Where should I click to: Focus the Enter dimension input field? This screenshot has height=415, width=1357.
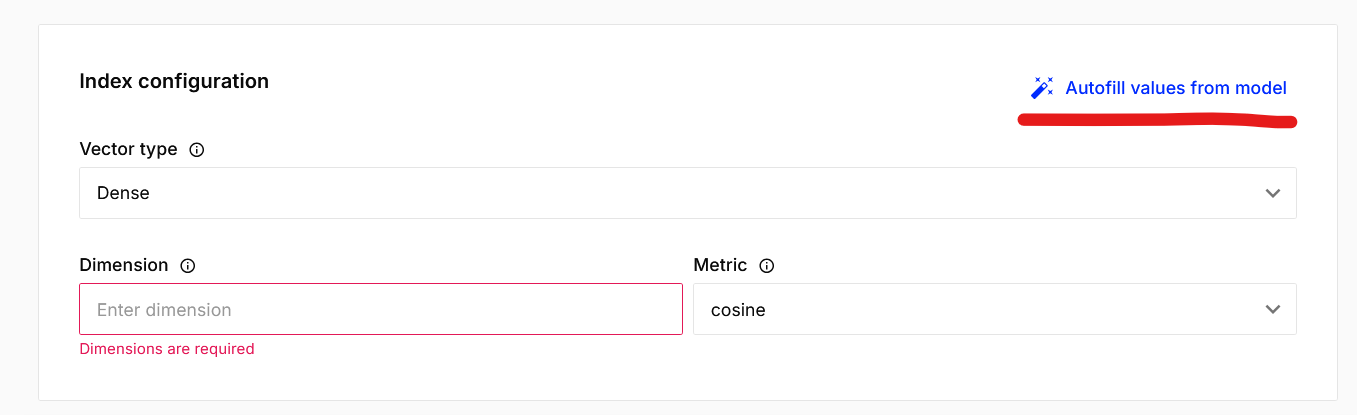pos(381,309)
